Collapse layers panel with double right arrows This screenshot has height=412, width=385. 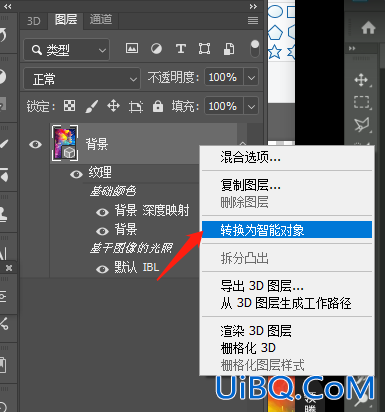(x=253, y=6)
